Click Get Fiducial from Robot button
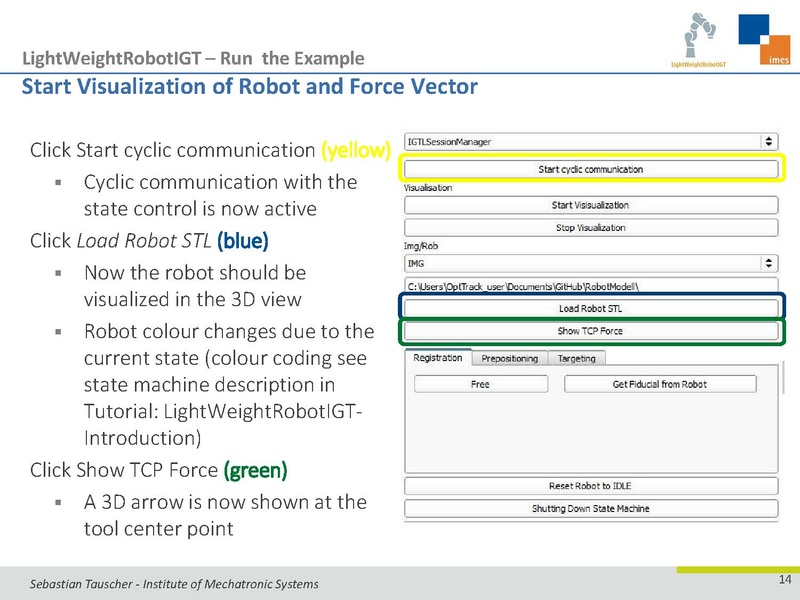Image resolution: width=800 pixels, height=600 pixels. tap(659, 384)
